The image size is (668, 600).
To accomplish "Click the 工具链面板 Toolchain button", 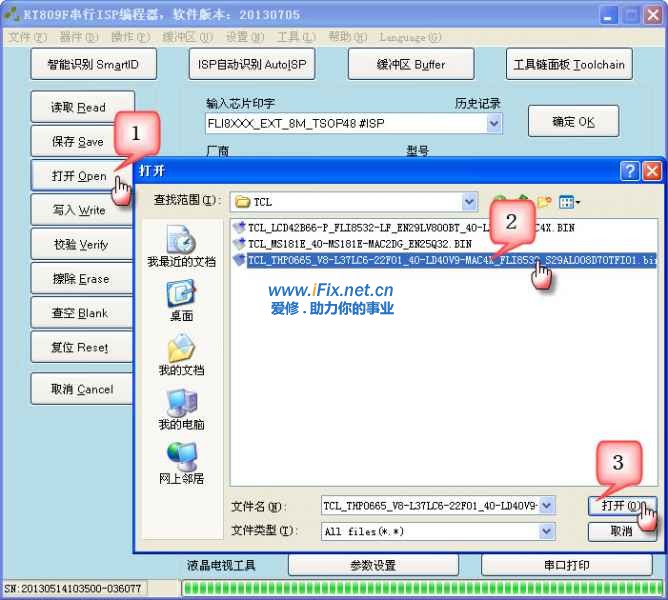I will [568, 64].
